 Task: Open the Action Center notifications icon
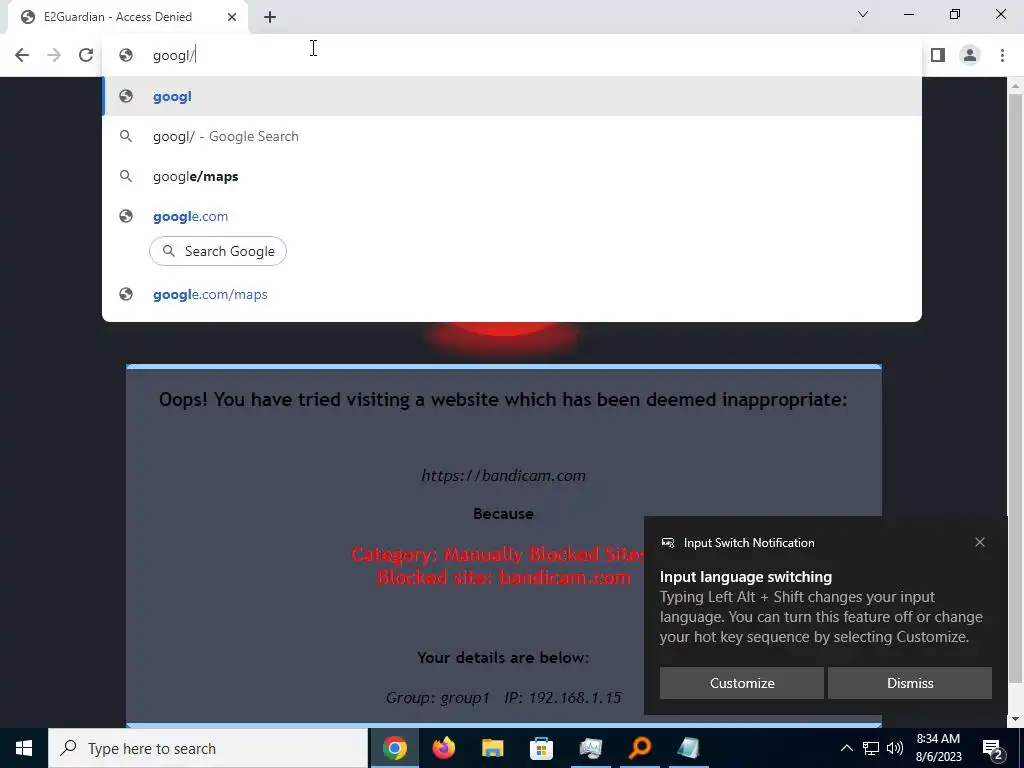point(993,748)
